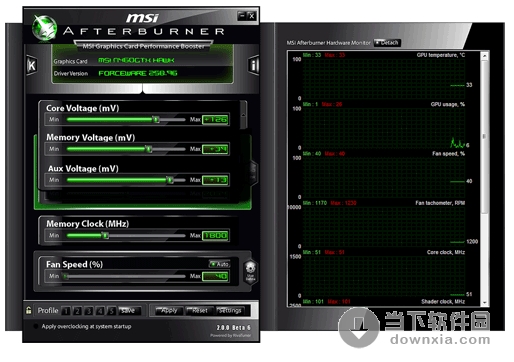Viewport: 514px width, 362px height.
Task: Click the 'Memory Clock (MHz)' label
Action: [87, 224]
